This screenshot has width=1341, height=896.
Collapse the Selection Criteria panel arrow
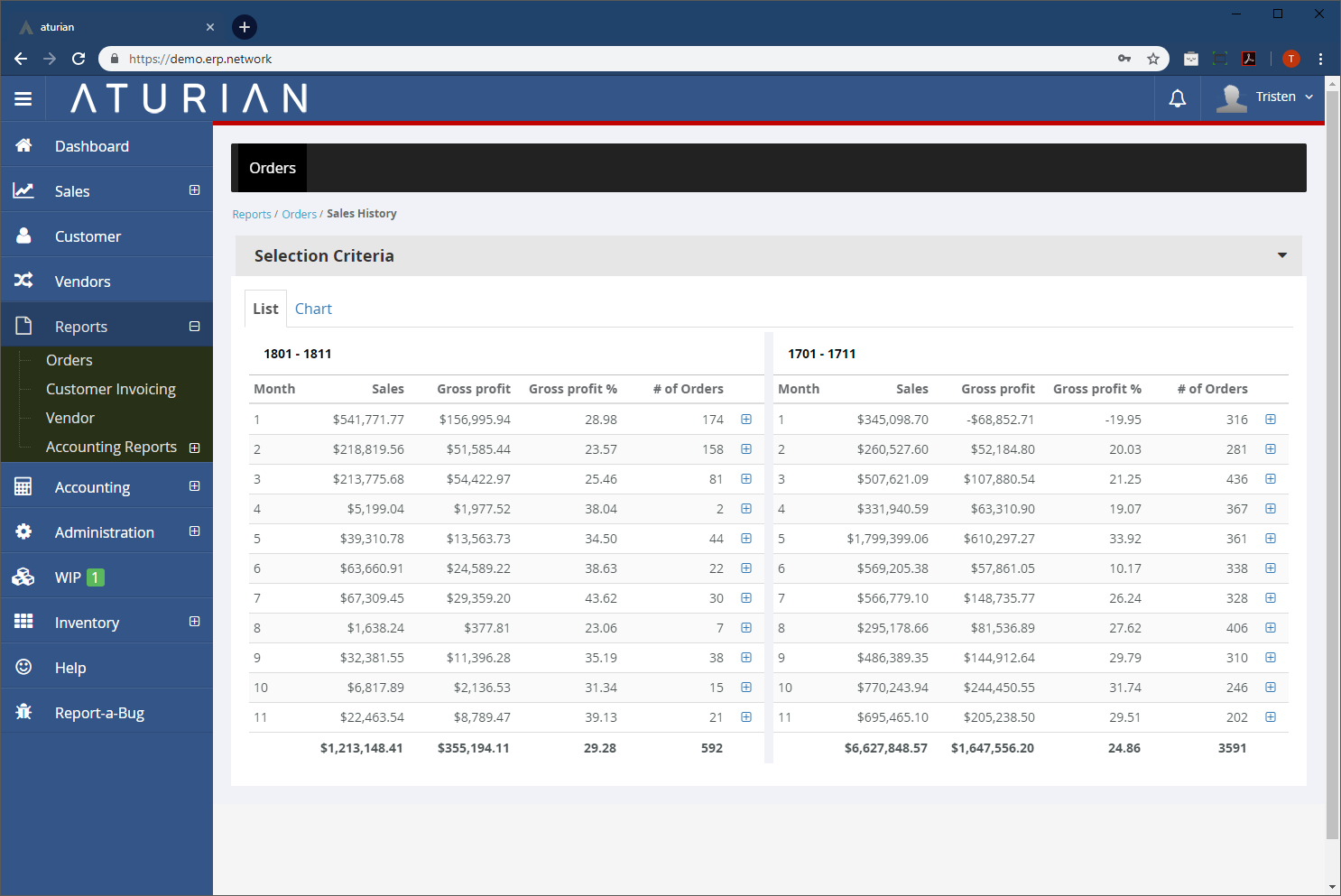(x=1281, y=255)
